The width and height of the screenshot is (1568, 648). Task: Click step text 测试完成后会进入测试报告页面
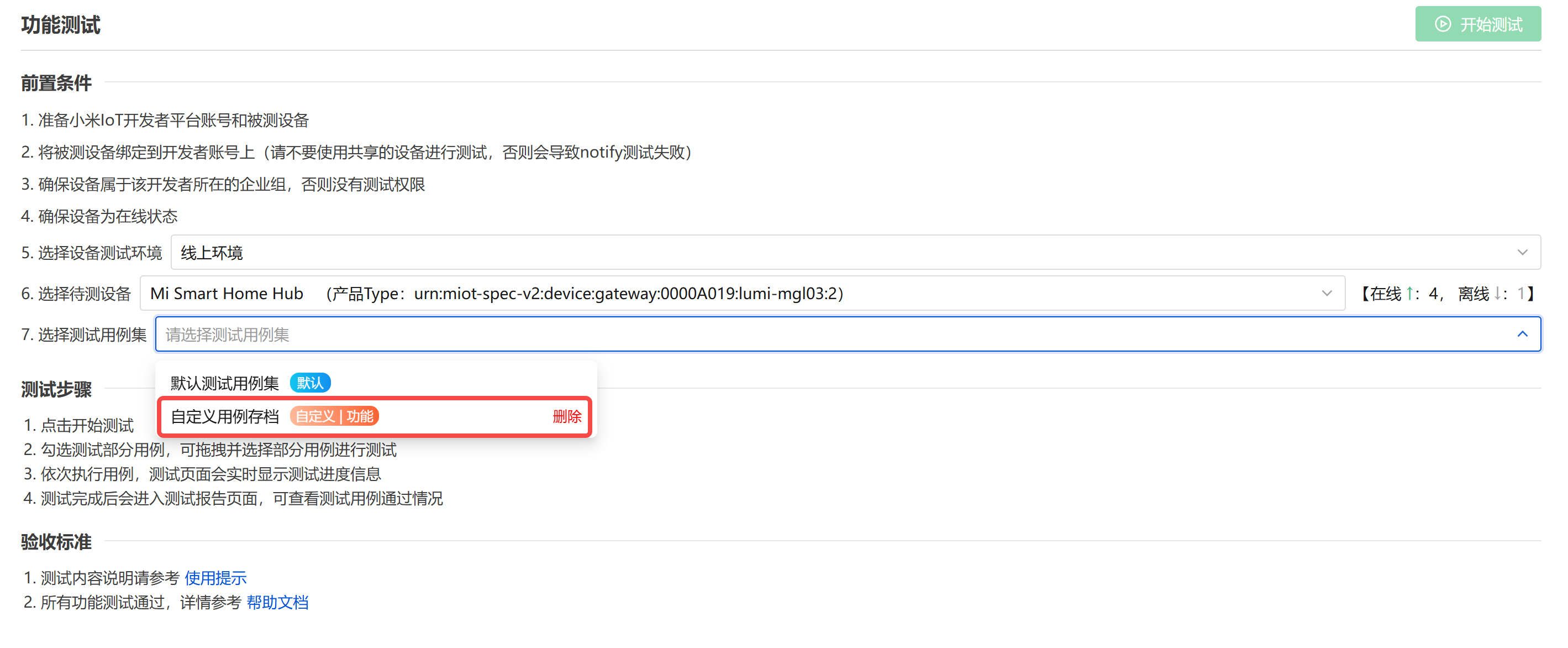pos(149,498)
